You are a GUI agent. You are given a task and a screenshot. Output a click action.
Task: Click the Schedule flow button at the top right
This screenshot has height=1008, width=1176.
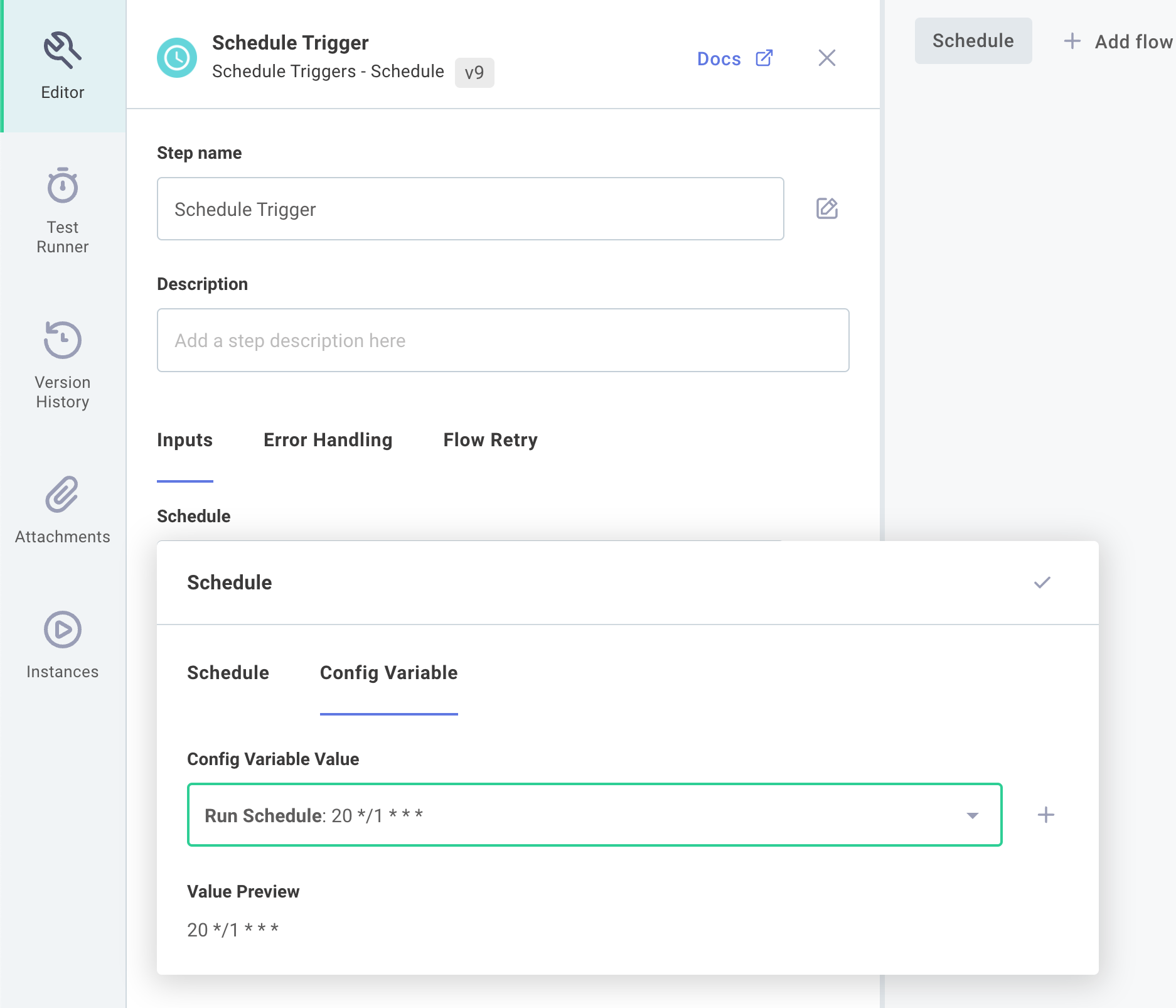tap(973, 41)
